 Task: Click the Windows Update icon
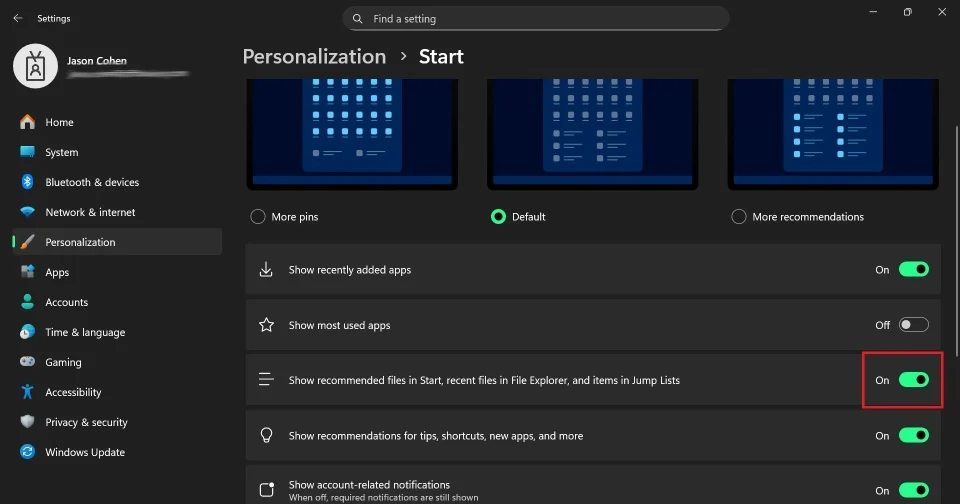[x=27, y=452]
